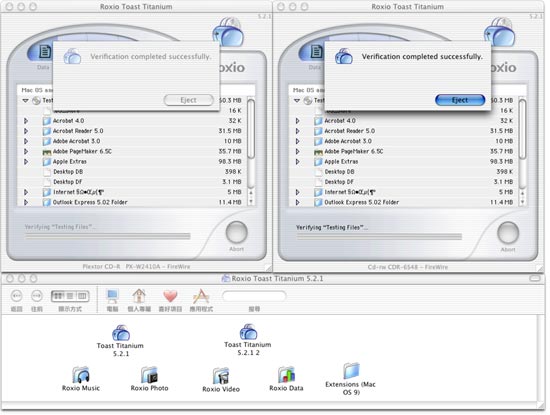Select Extensions (Mac OS 9) folder
The image size is (550, 415).
tap(351, 371)
